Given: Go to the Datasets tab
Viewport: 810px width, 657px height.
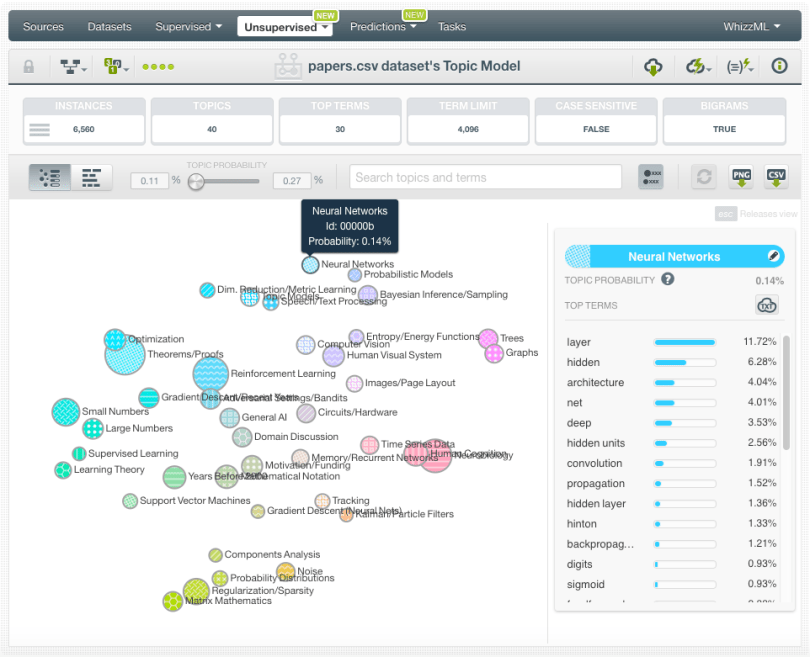Looking at the screenshot, I should 109,27.
